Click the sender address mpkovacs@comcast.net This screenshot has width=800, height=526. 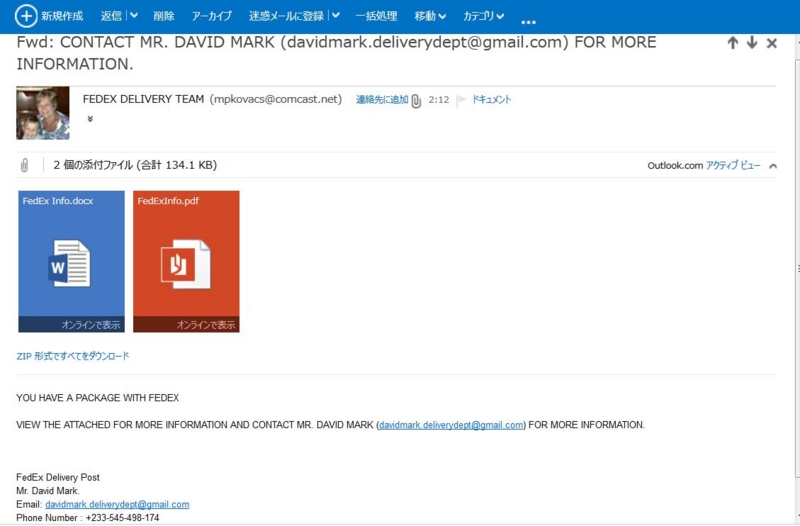[276, 99]
